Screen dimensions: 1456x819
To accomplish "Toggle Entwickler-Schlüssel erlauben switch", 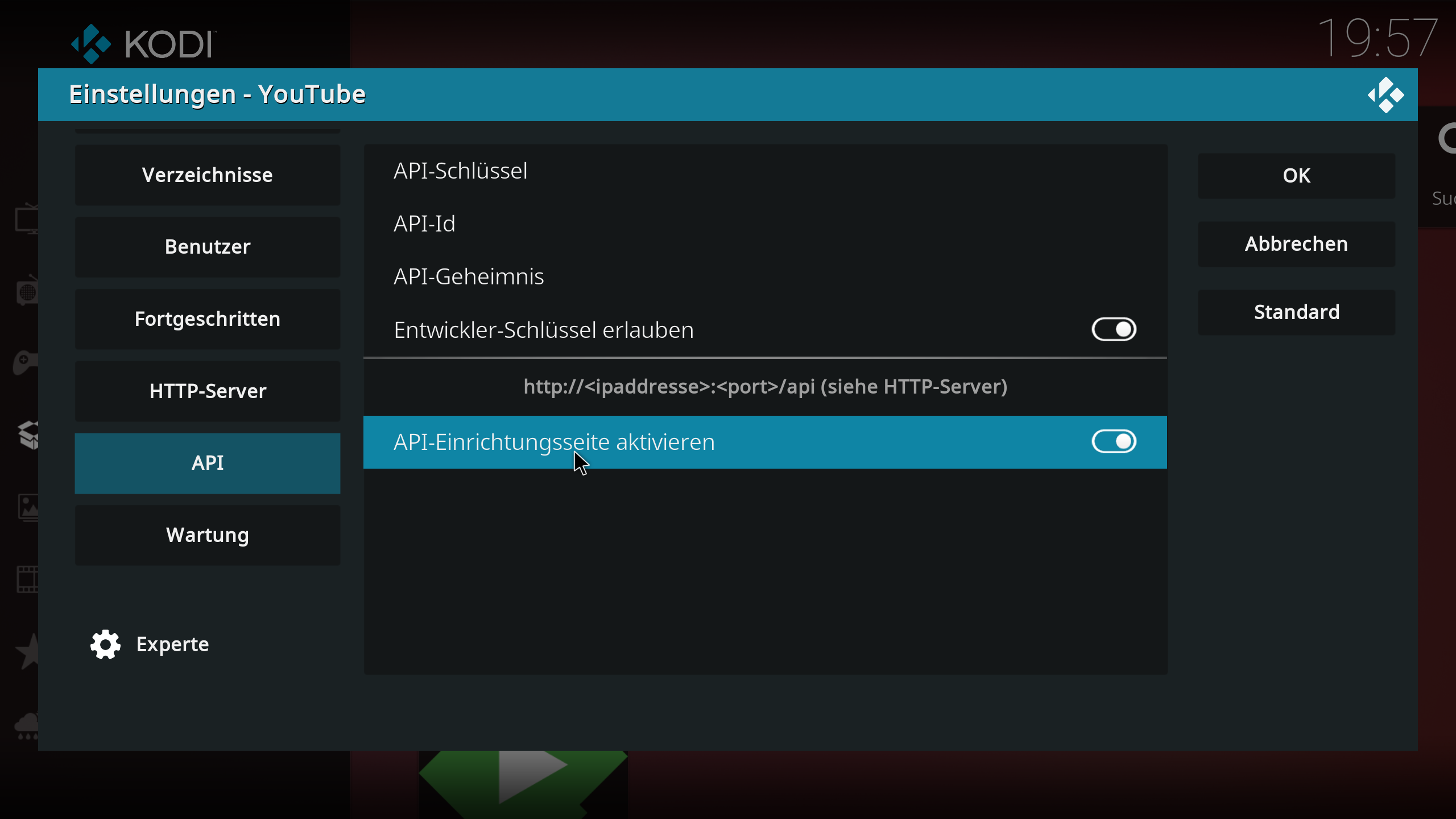I will pyautogui.click(x=1114, y=329).
